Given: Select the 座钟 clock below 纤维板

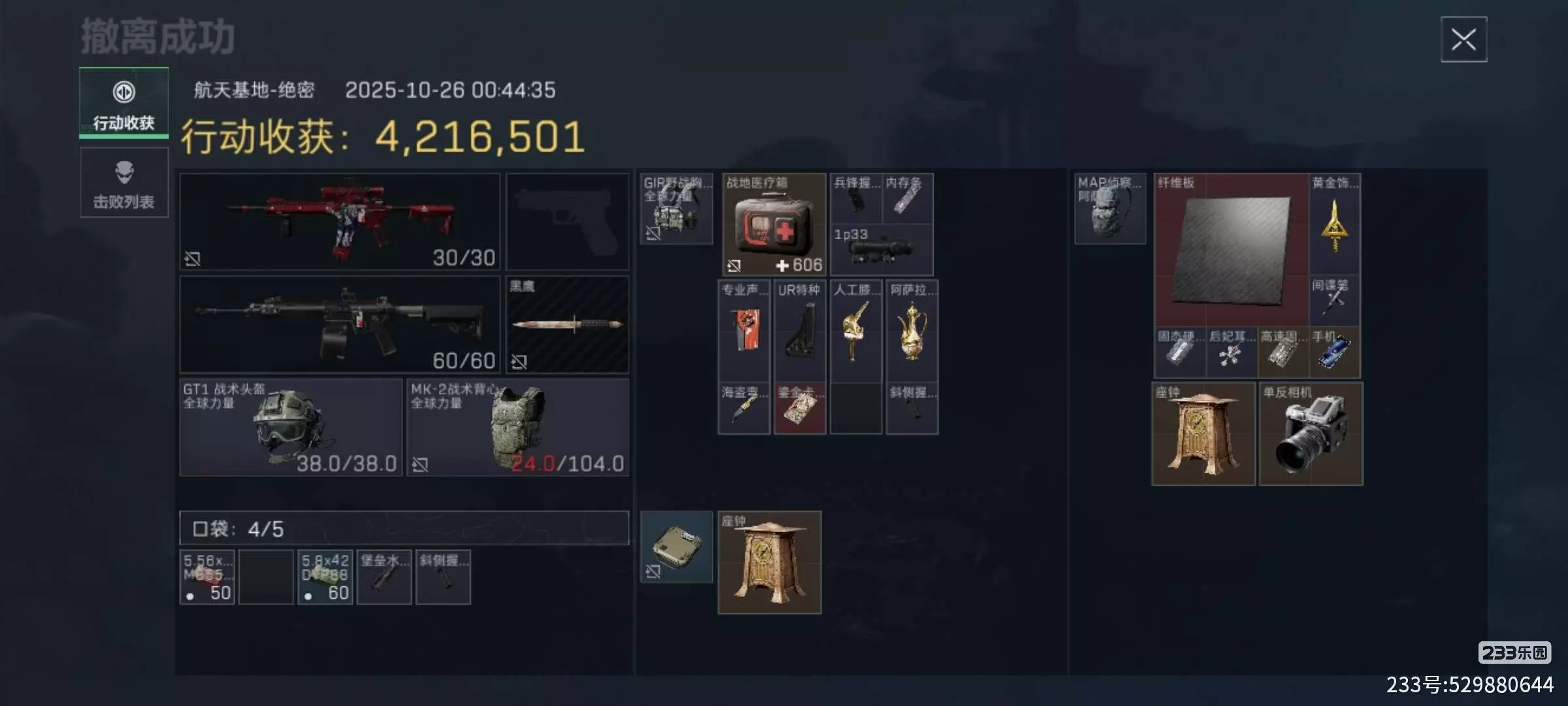Looking at the screenshot, I should tap(1203, 434).
